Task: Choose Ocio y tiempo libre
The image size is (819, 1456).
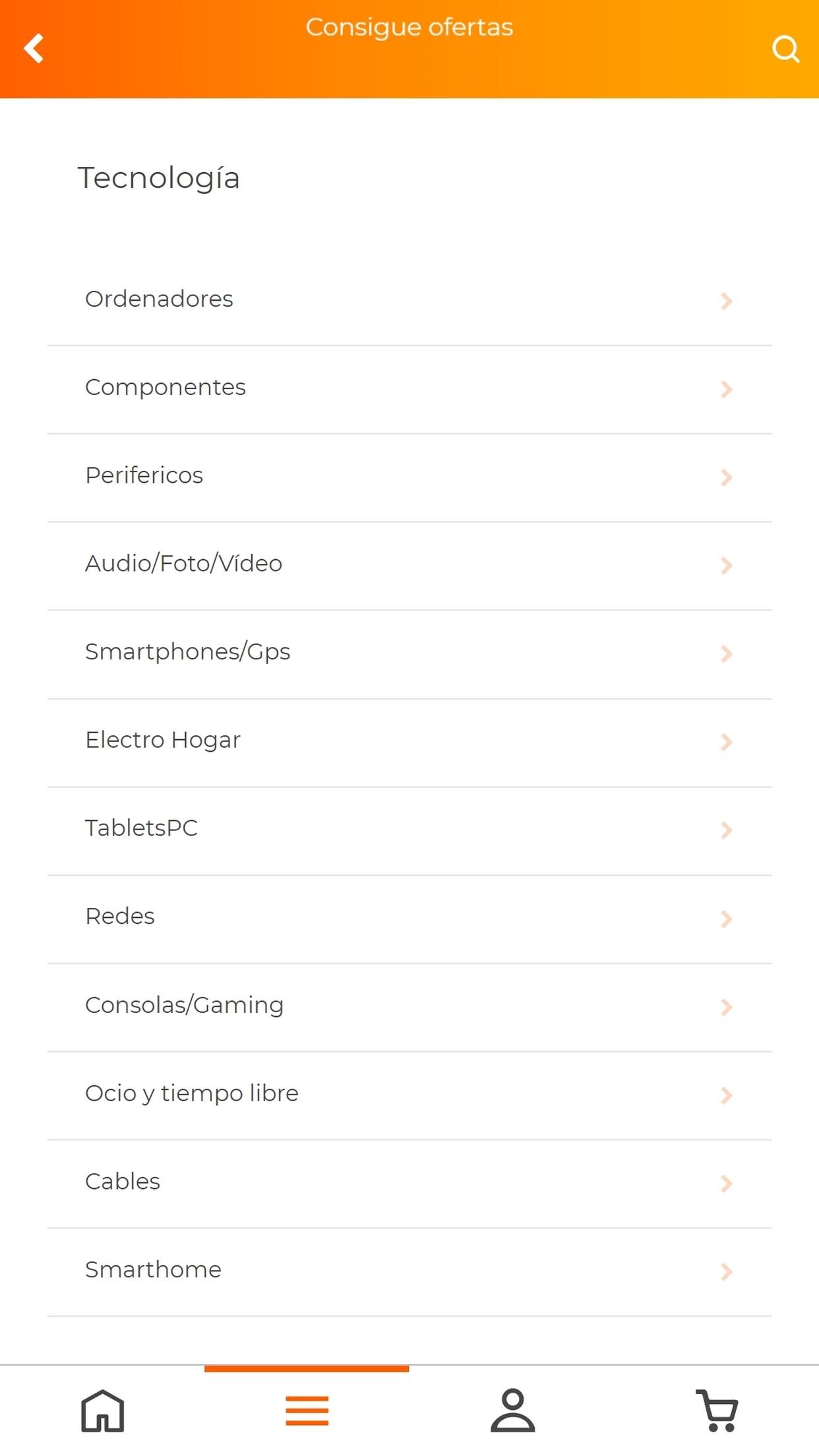Action: pos(409,1096)
